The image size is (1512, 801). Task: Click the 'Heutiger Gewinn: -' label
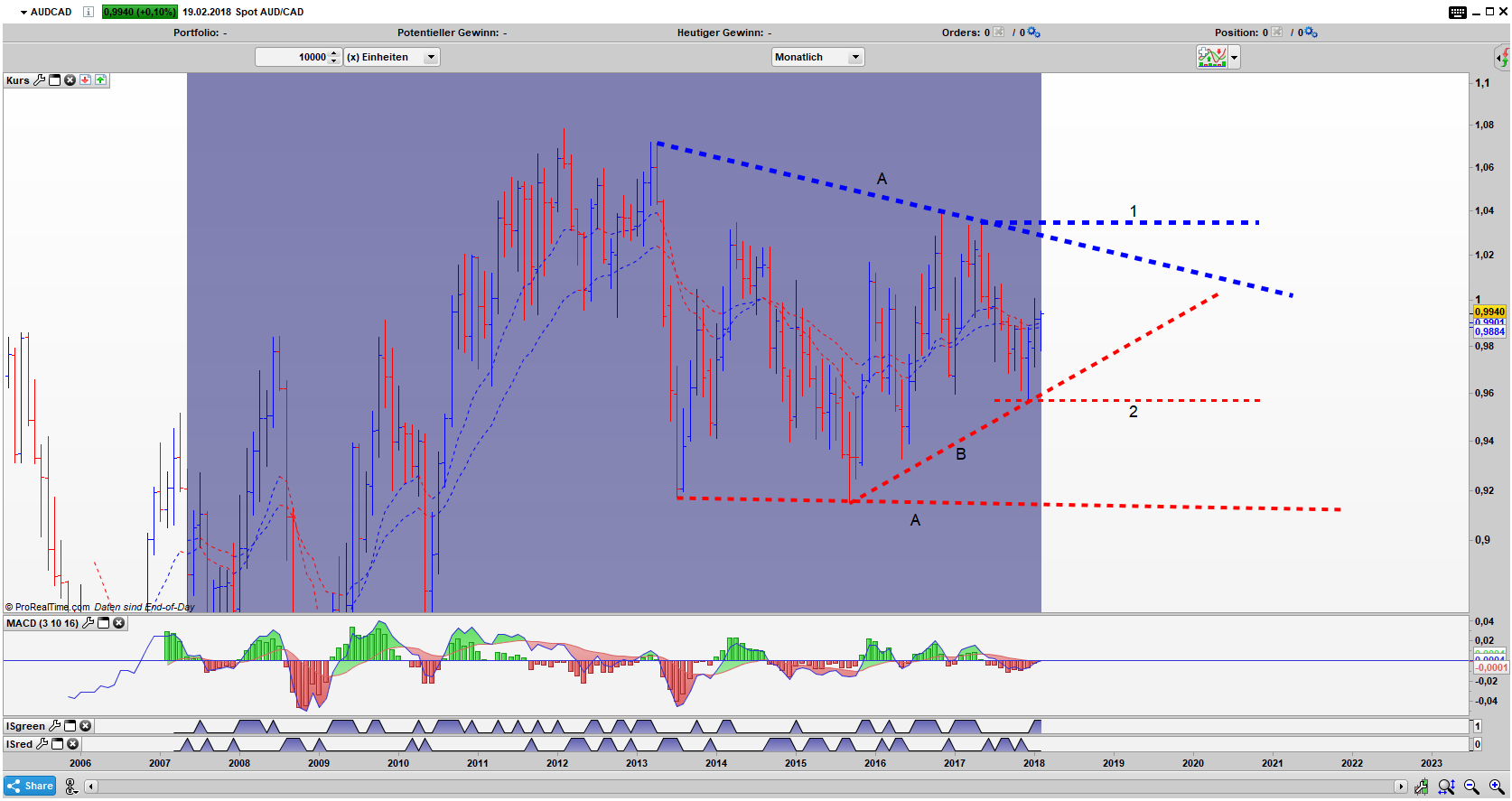point(724,33)
